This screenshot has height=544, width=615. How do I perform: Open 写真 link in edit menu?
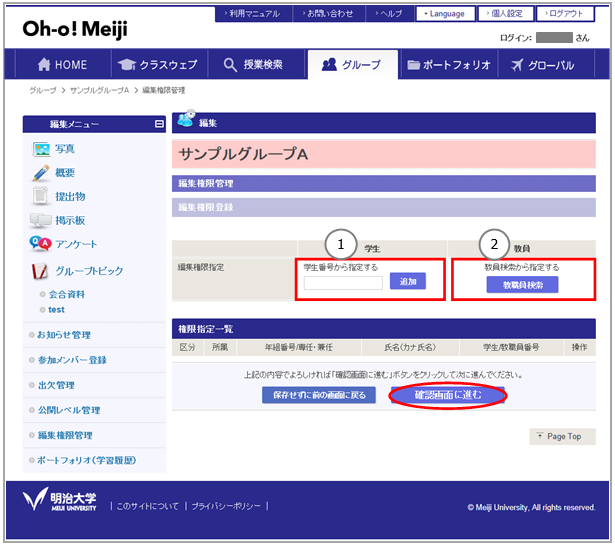click(x=65, y=149)
